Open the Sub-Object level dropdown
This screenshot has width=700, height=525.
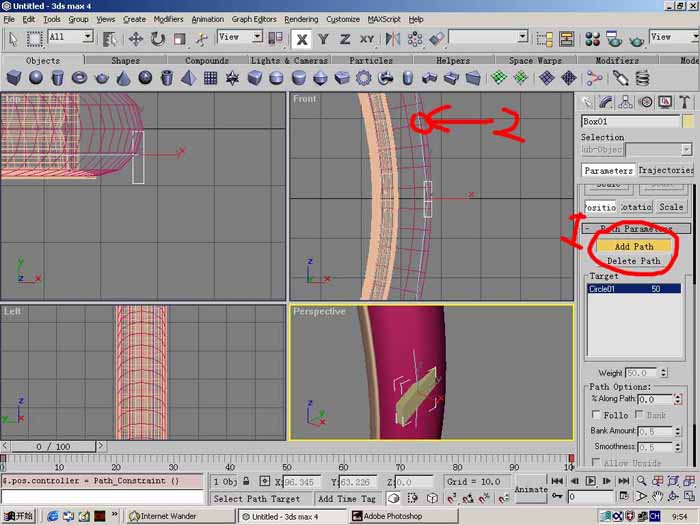pyautogui.click(x=687, y=150)
